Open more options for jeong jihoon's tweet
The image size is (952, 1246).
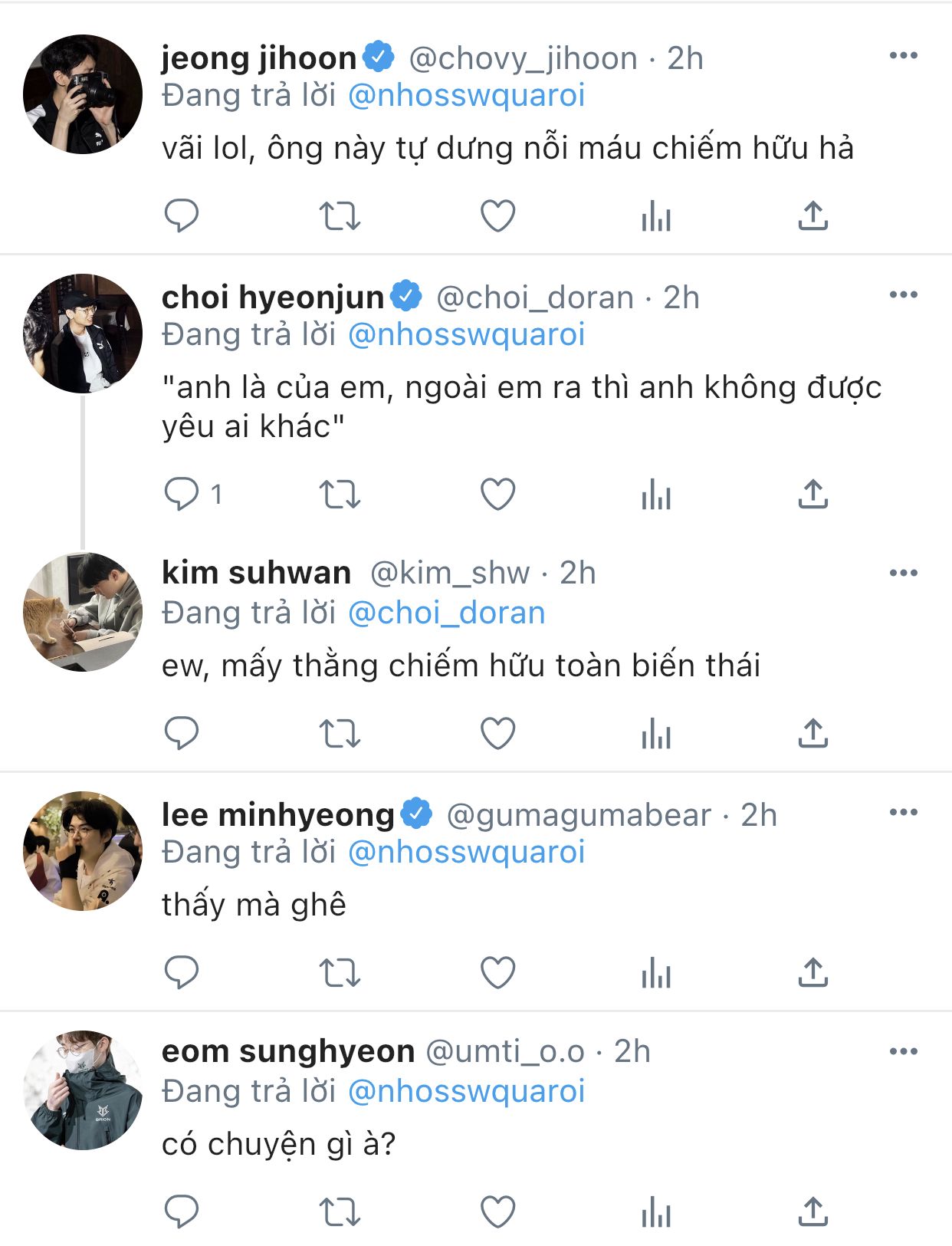pos(903,55)
